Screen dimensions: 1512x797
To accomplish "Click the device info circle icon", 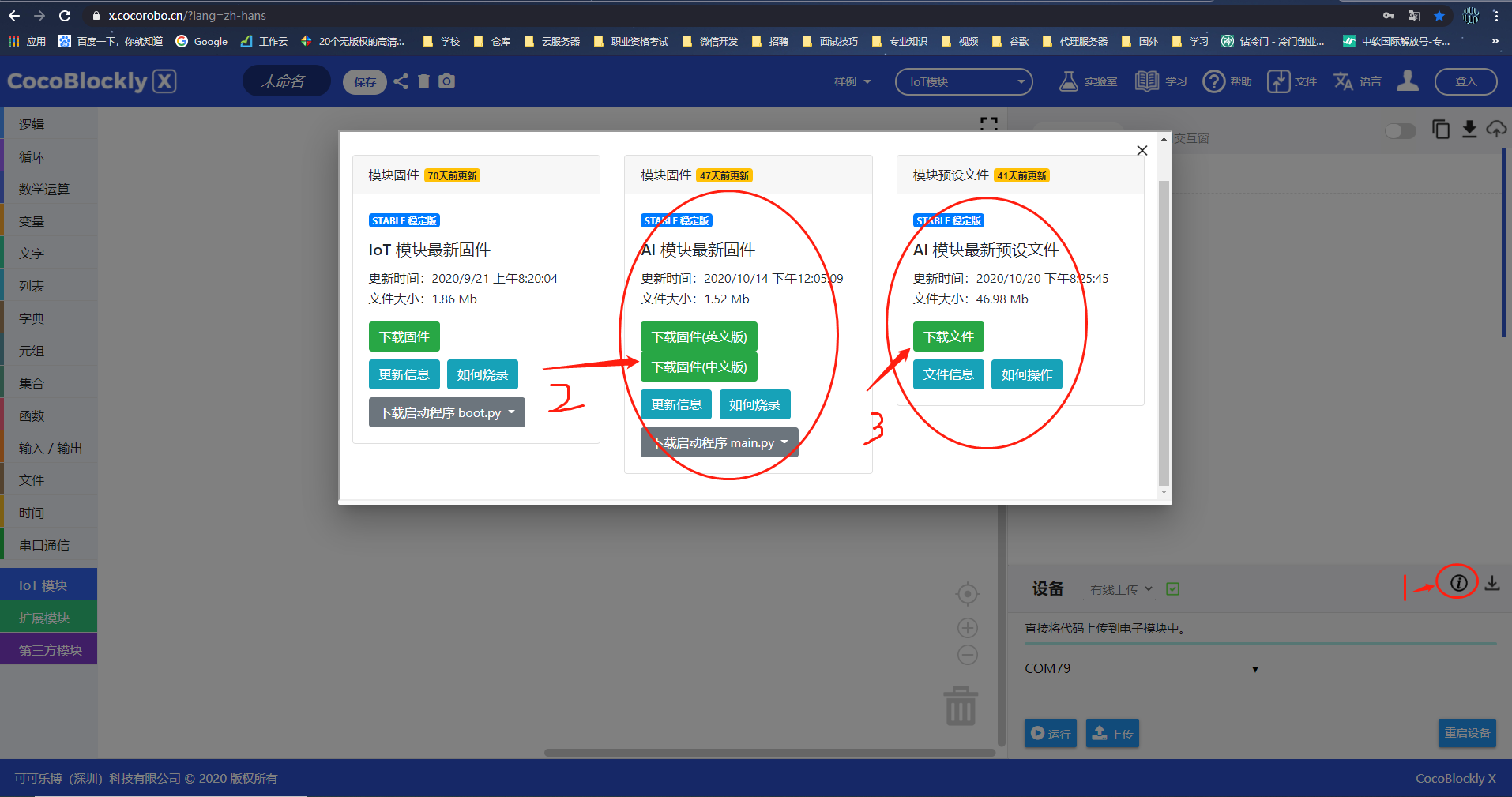I will (1458, 583).
